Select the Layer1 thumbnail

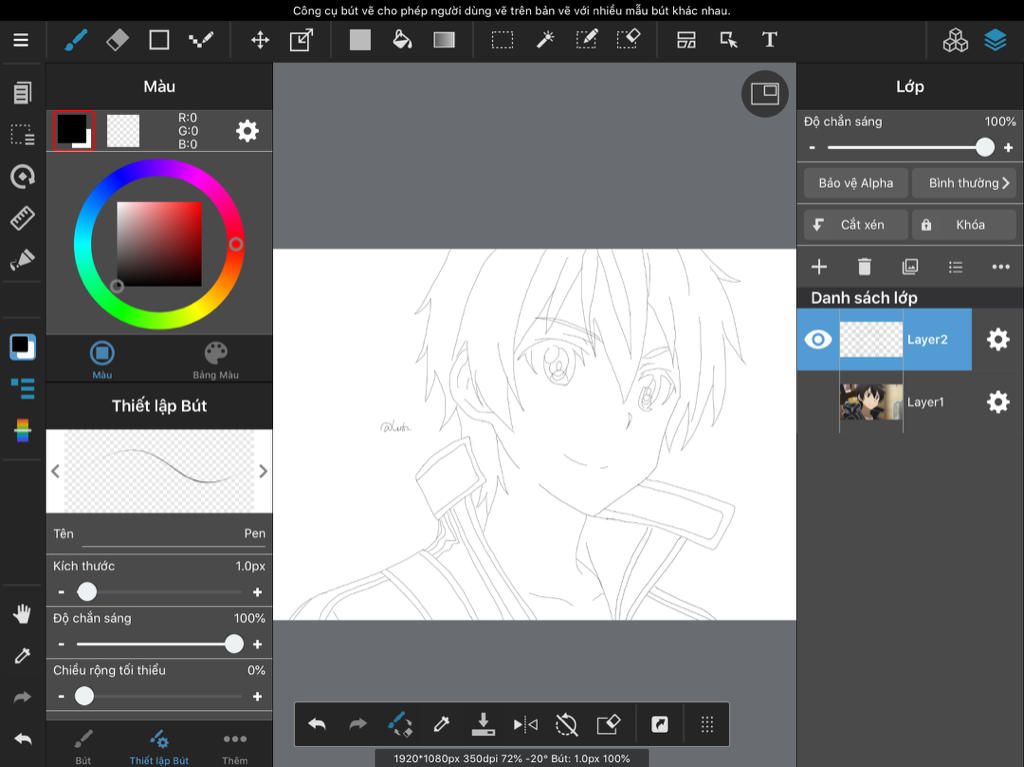coord(871,402)
